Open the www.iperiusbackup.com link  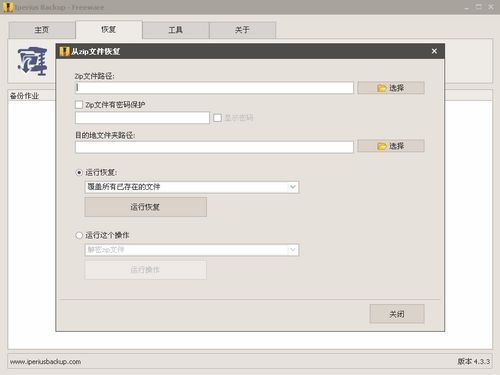pyautogui.click(x=45, y=362)
